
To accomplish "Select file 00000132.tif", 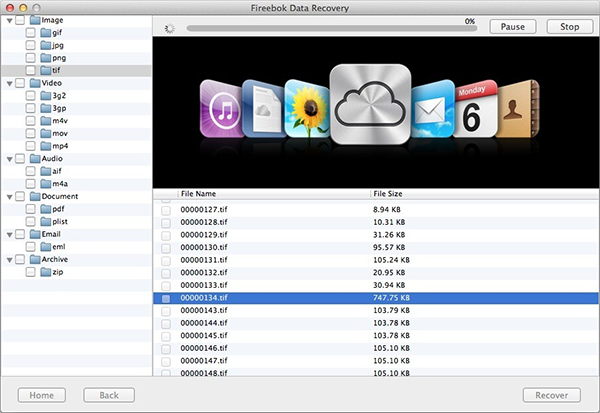I will (376, 273).
